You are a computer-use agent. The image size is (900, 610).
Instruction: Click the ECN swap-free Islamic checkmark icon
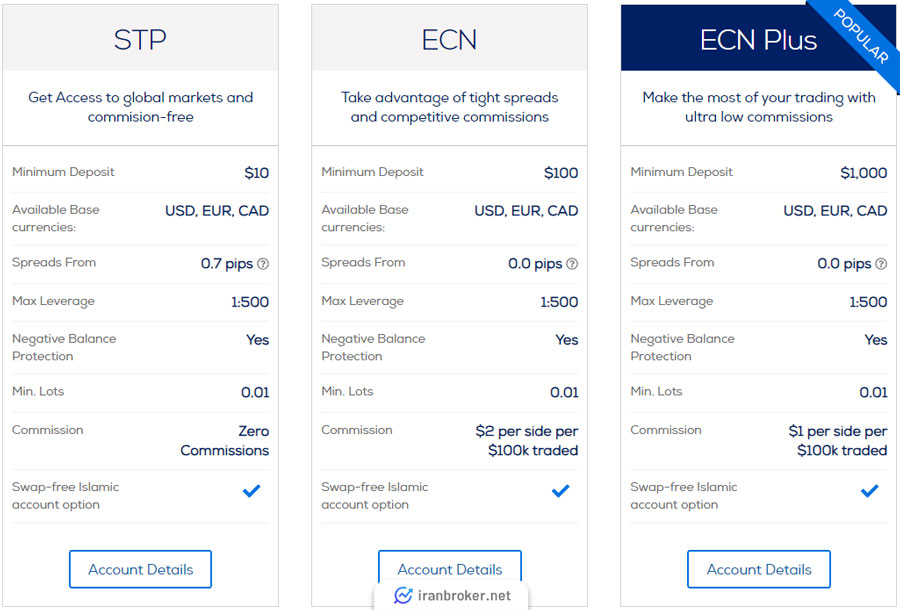point(561,491)
